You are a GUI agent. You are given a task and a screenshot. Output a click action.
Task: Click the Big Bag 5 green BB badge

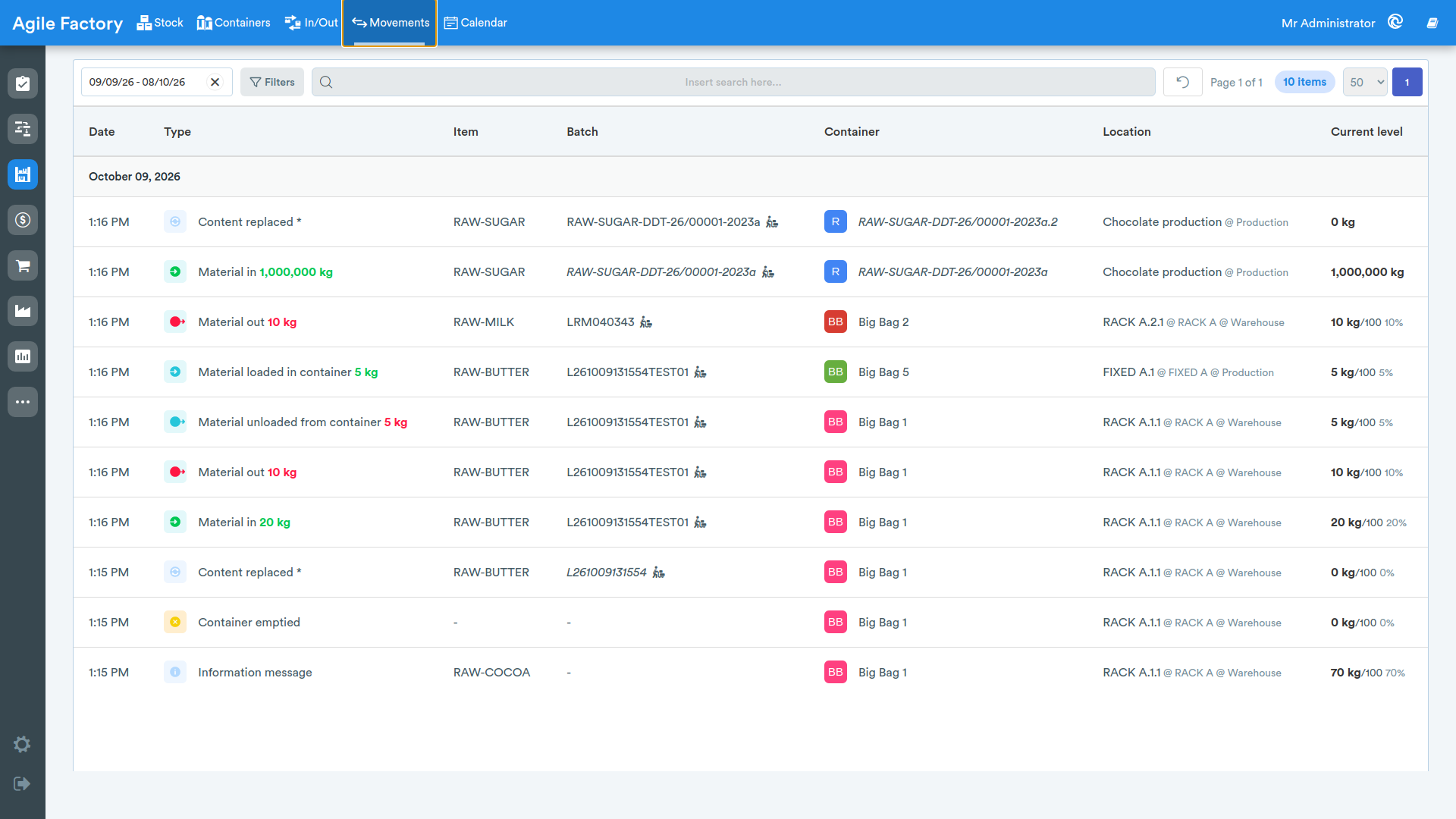[836, 372]
